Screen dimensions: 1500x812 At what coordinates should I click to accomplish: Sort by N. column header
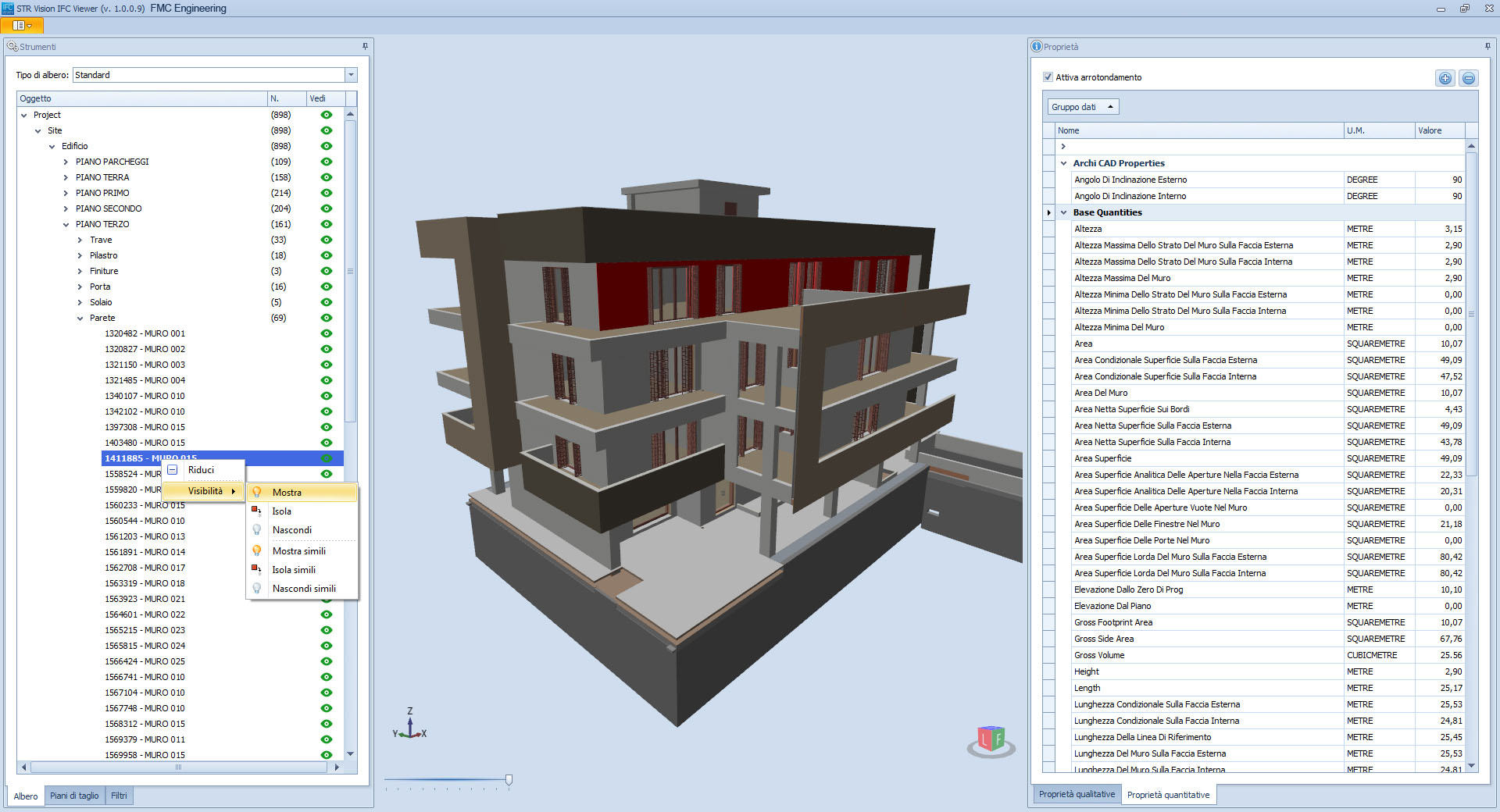click(287, 98)
